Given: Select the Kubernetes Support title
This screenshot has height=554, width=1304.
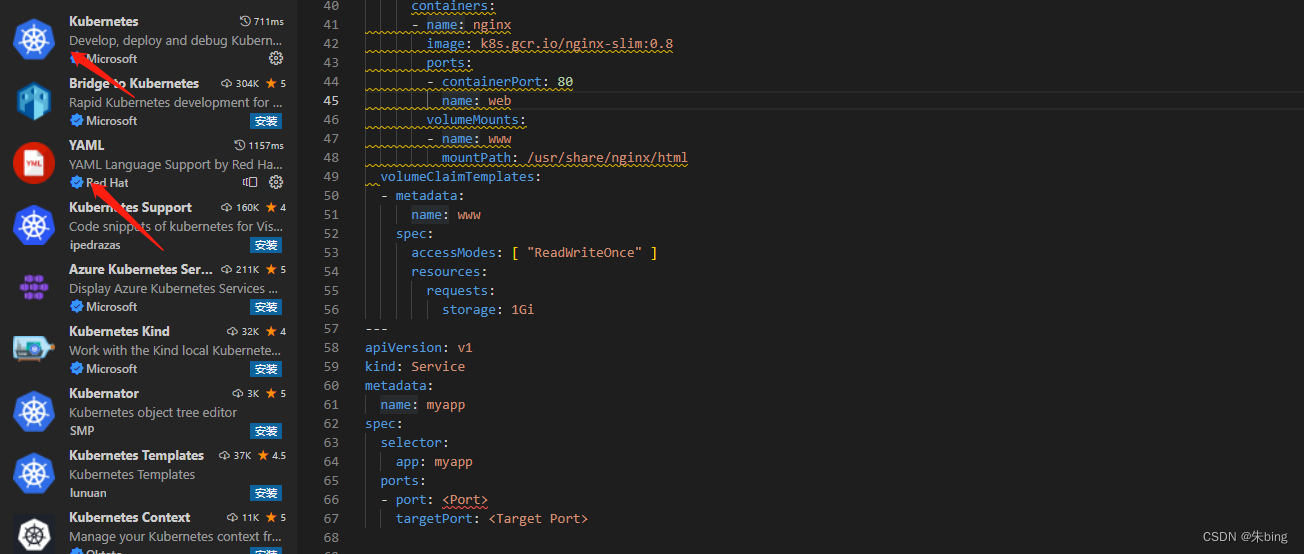Looking at the screenshot, I should coord(130,207).
